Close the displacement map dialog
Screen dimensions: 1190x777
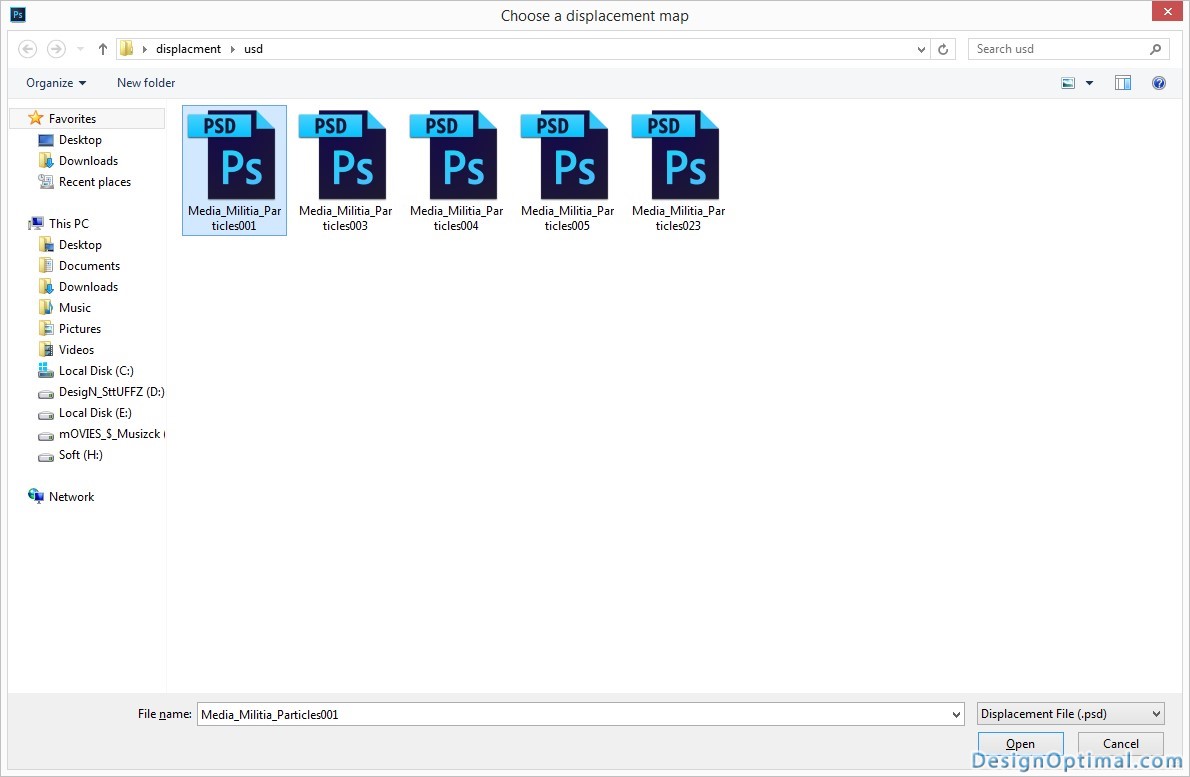coord(1167,11)
